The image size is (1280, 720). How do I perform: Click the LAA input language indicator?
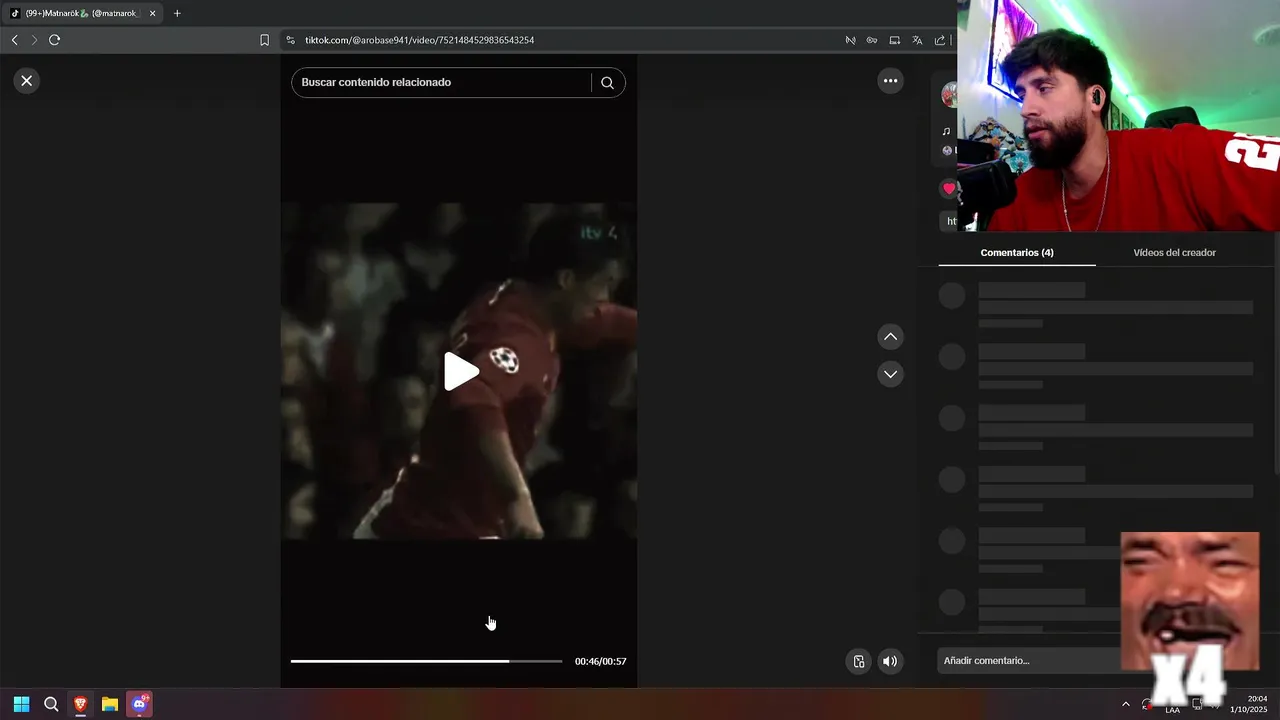pos(1172,710)
